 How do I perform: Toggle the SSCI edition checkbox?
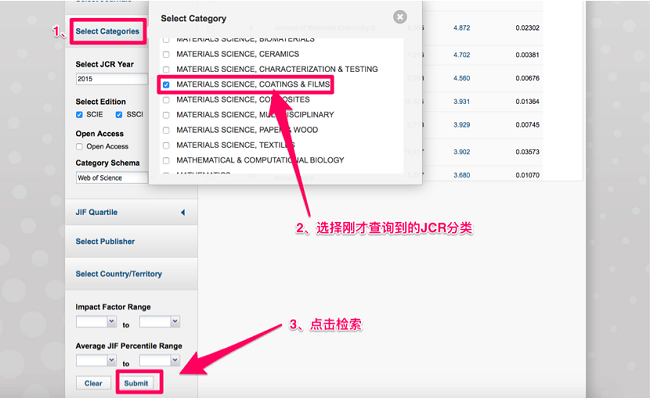(119, 114)
